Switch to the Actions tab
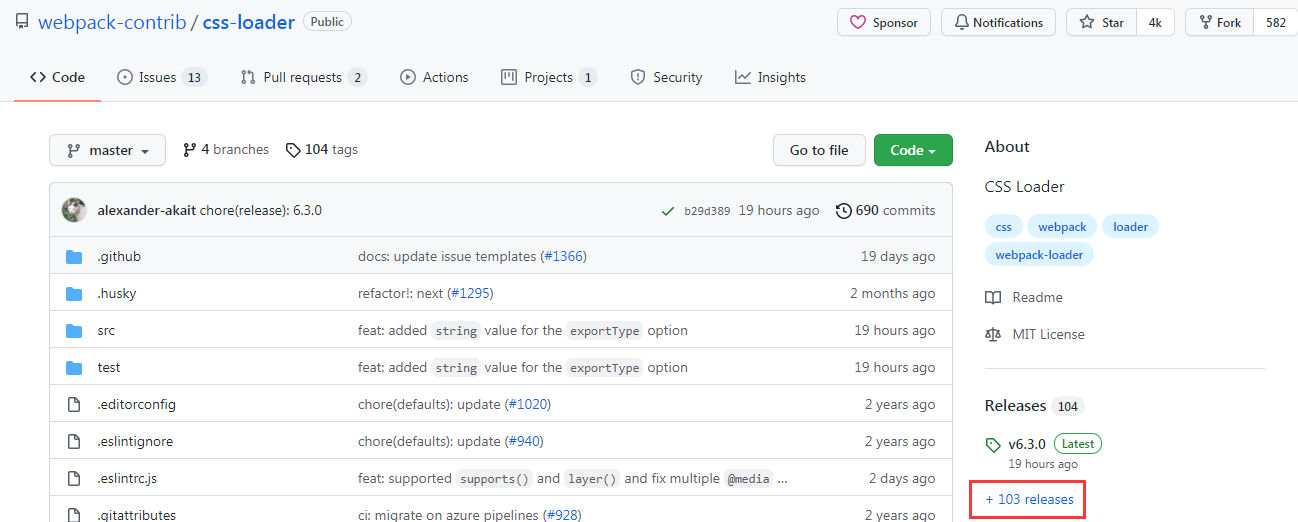1298x522 pixels. click(434, 77)
